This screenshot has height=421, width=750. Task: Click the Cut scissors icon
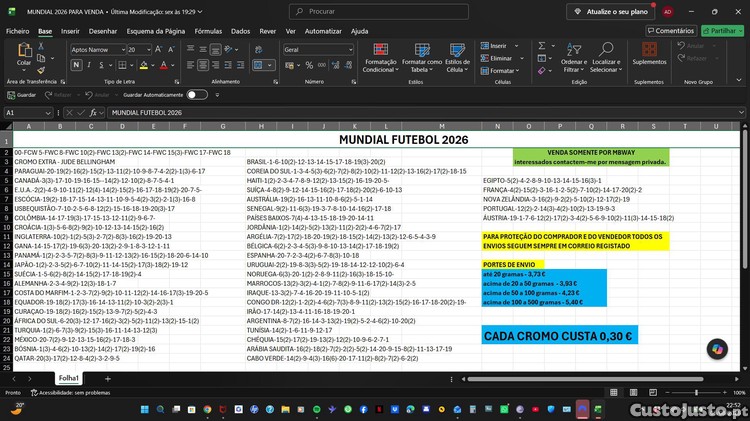41,46
